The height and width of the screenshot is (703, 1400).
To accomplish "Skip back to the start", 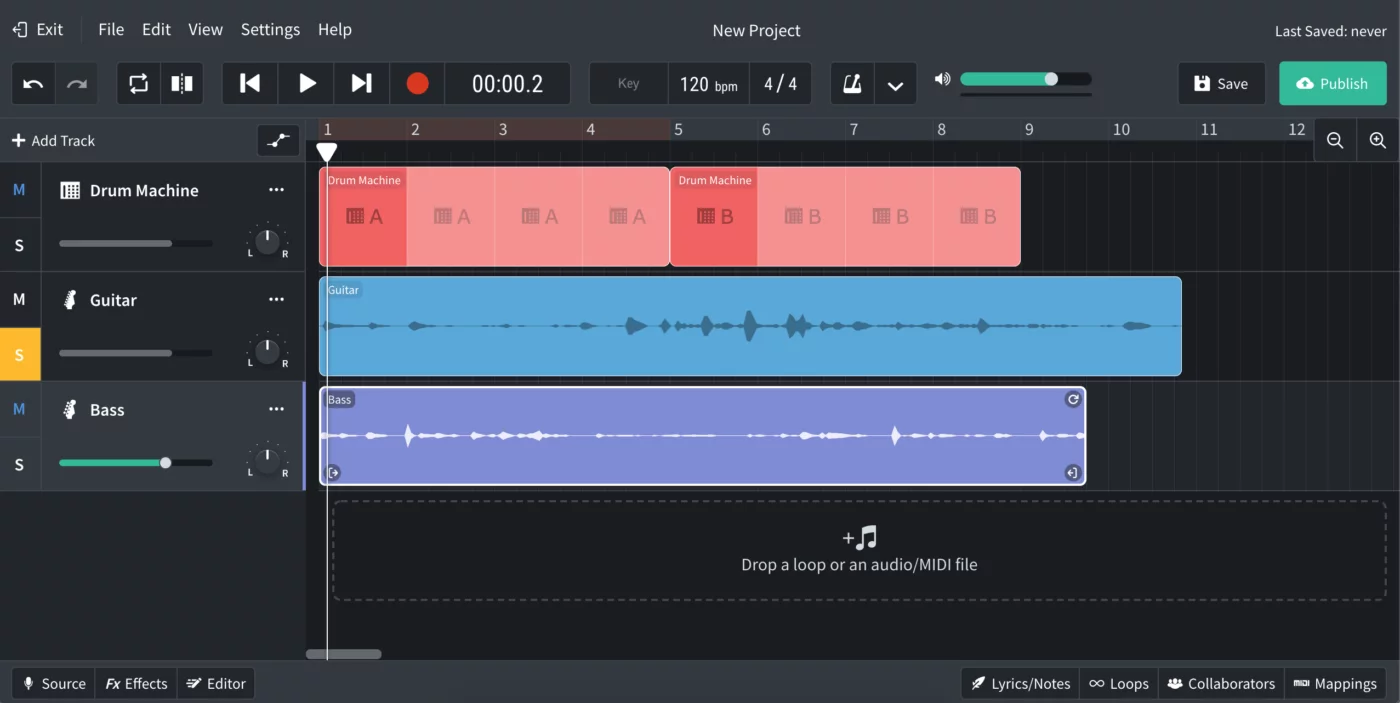I will (250, 84).
